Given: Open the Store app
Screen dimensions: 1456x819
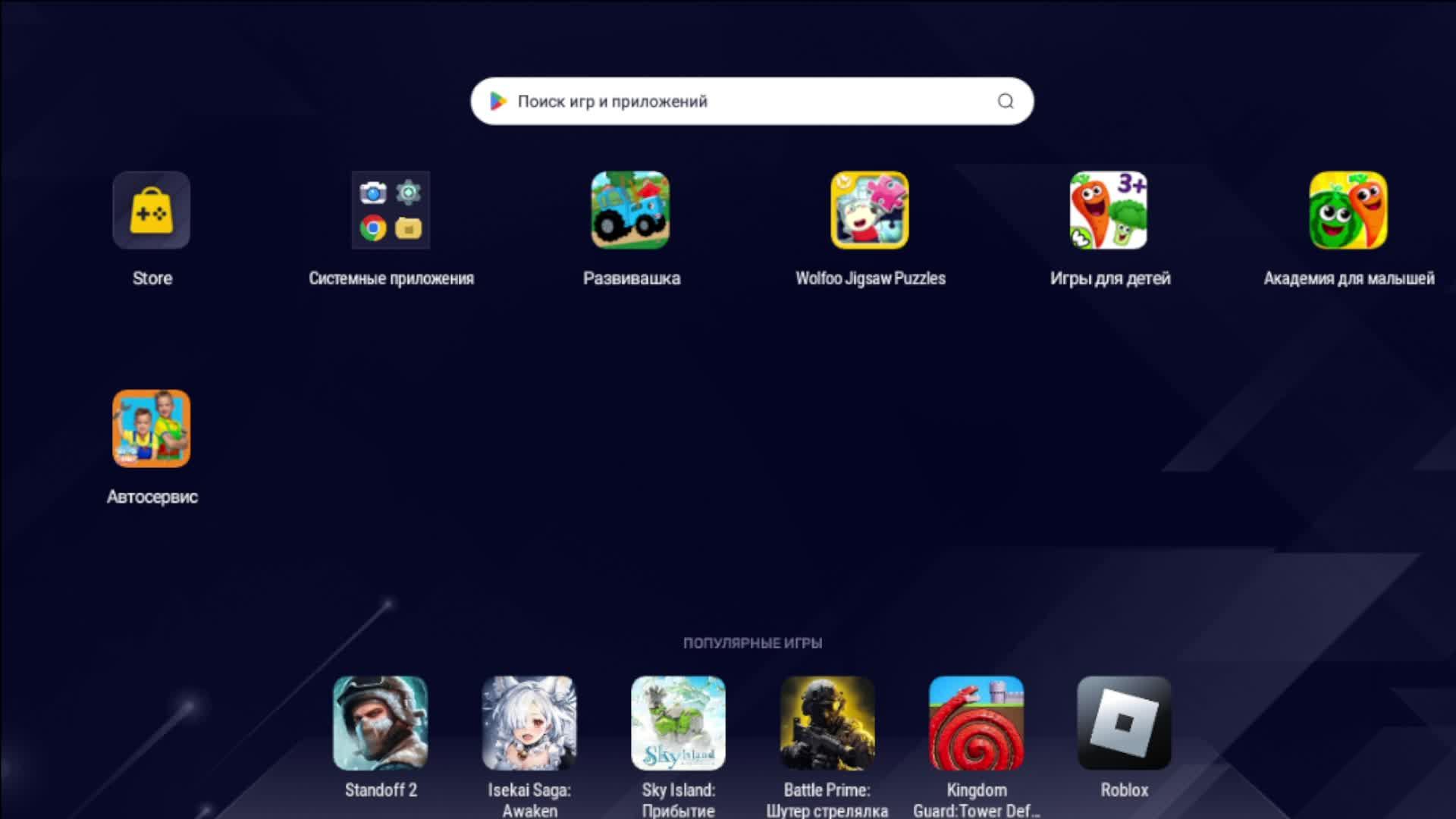Looking at the screenshot, I should click(152, 210).
